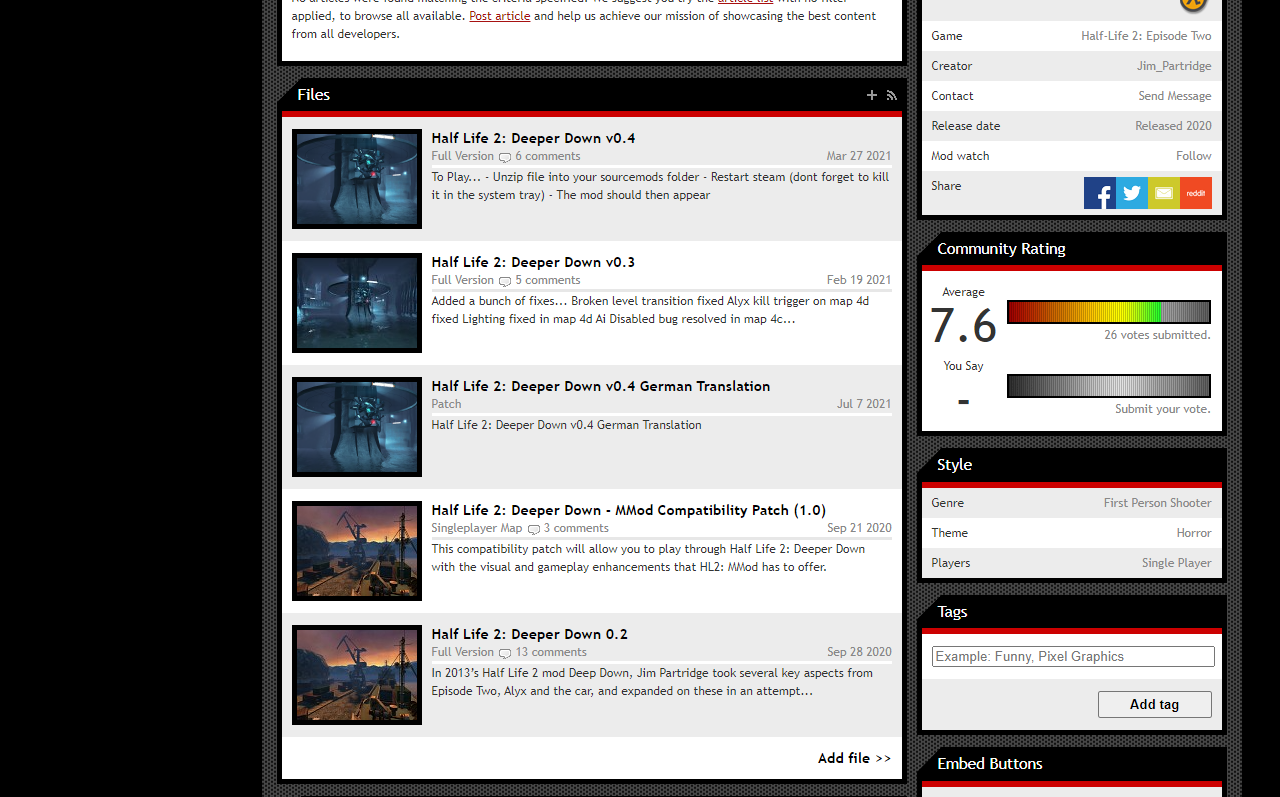Share the mod on Reddit
Image resolution: width=1280 pixels, height=797 pixels.
pos(1196,193)
